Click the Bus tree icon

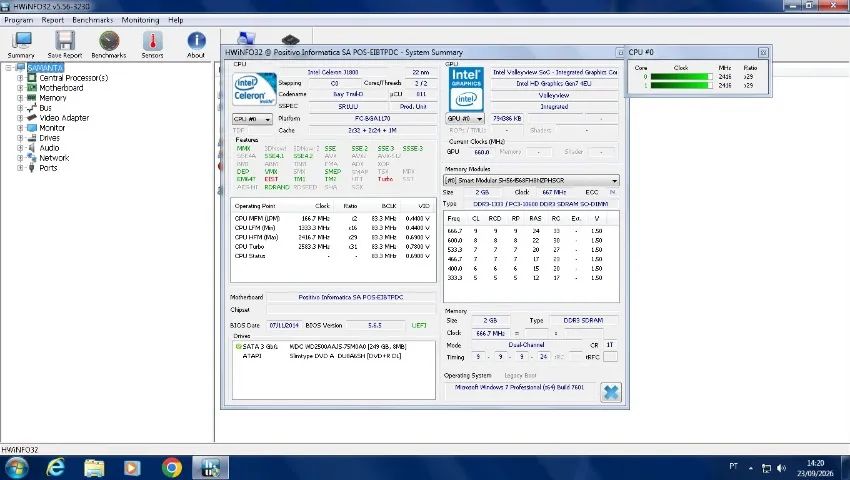point(32,107)
